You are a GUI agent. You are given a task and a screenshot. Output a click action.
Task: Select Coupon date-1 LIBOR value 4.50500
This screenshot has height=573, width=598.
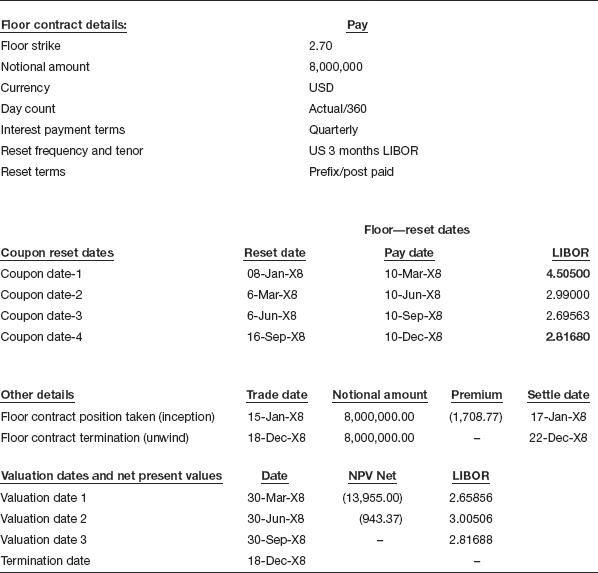click(x=568, y=274)
